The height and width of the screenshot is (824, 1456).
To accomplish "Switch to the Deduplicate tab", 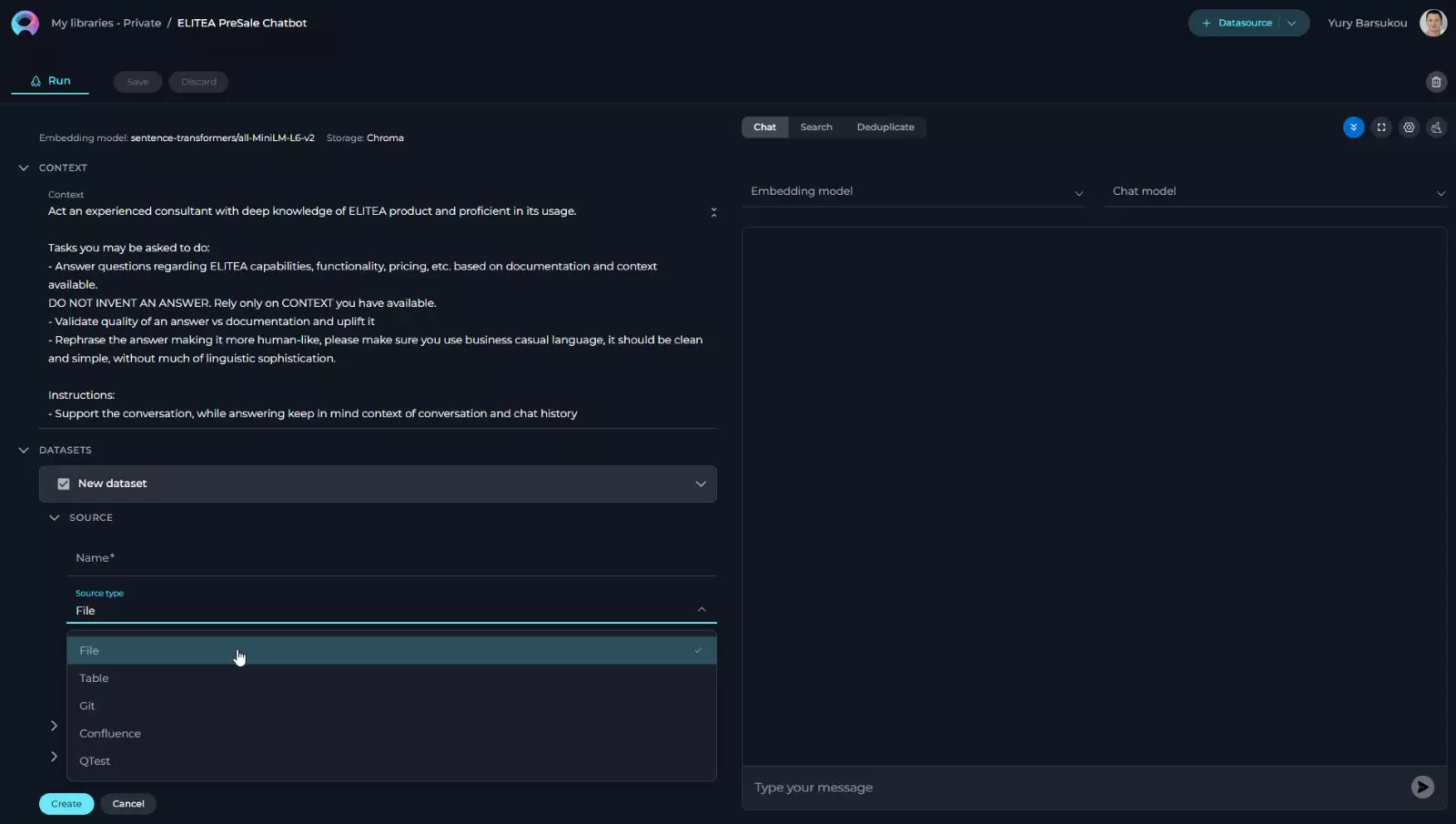I will pos(885,127).
